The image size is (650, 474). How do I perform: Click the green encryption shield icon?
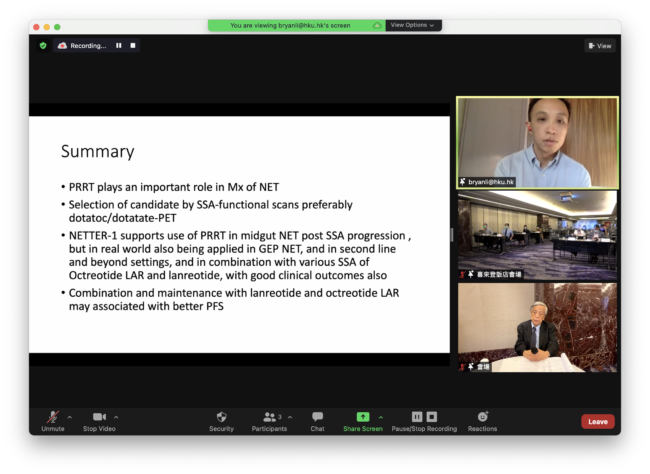pyautogui.click(x=43, y=45)
